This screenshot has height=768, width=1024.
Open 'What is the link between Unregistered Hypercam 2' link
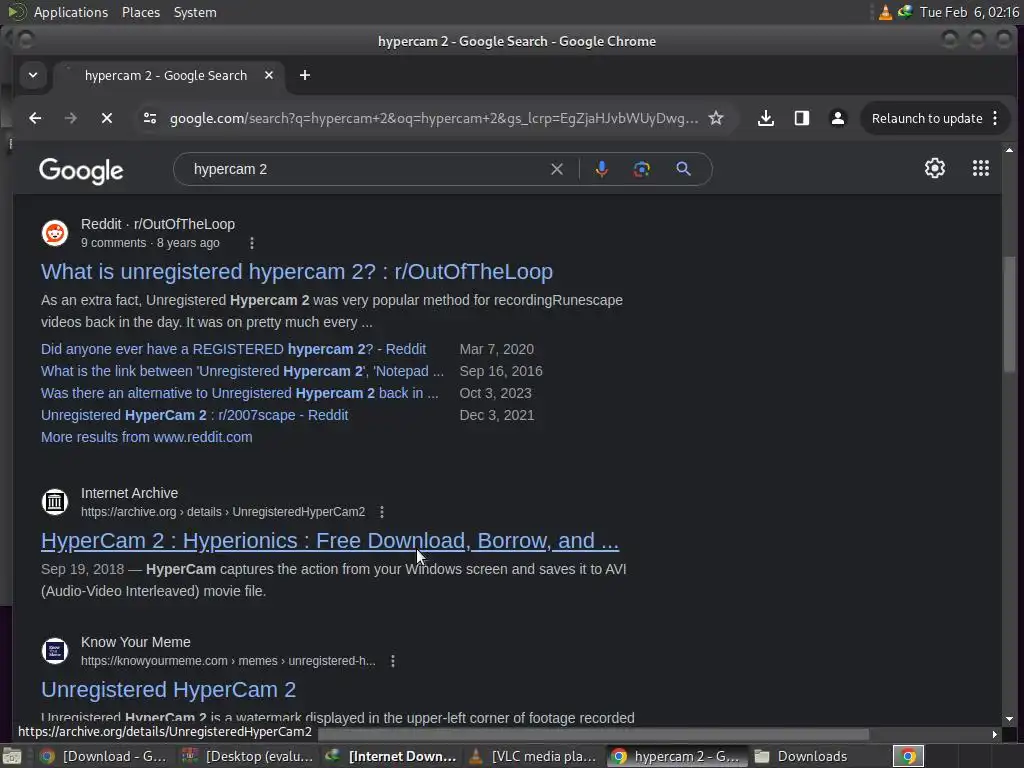pos(242,371)
